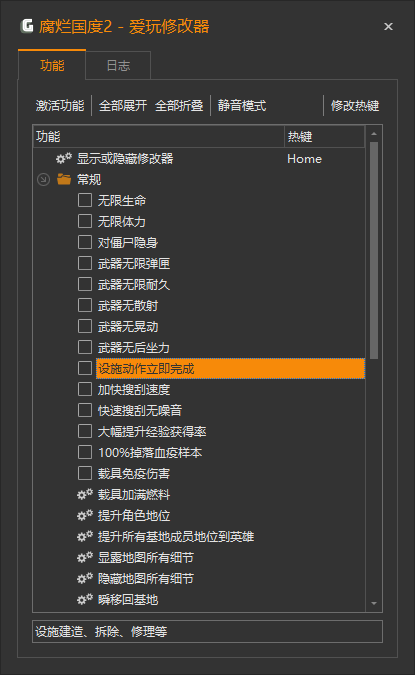Click the 全部折叠 button
The width and height of the screenshot is (415, 675).
179,105
